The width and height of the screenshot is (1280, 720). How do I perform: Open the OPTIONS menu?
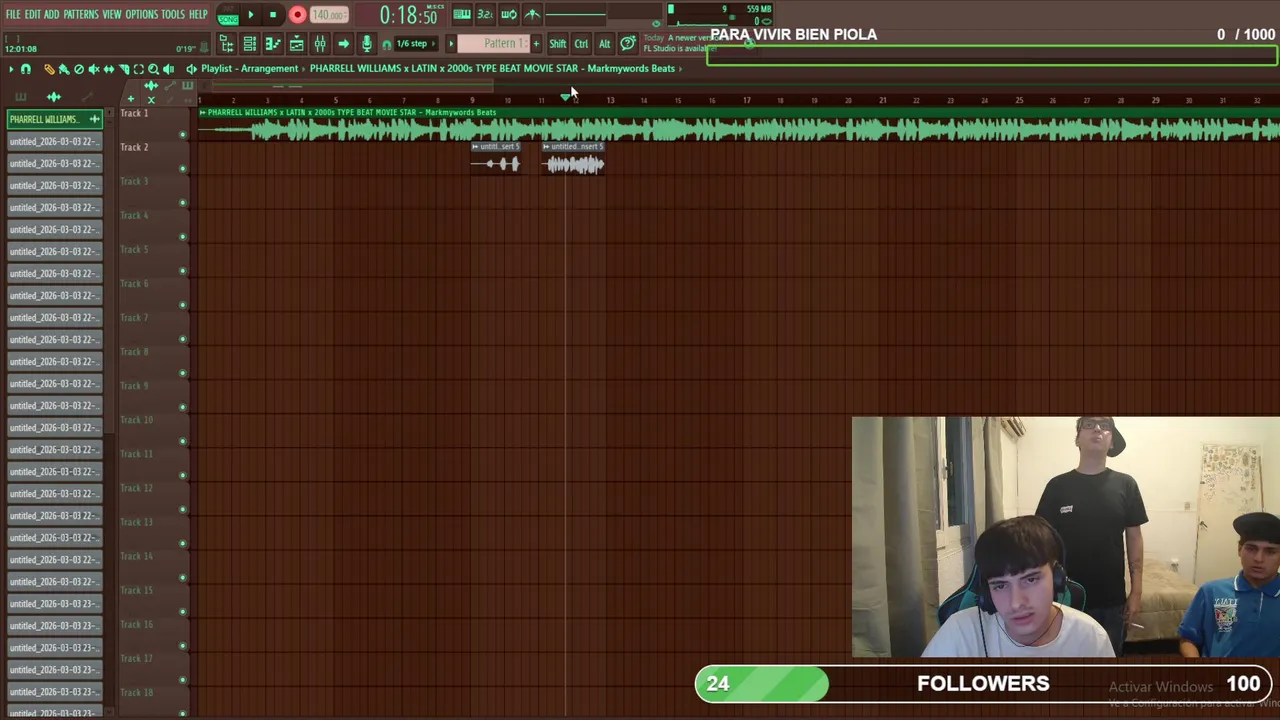click(142, 14)
